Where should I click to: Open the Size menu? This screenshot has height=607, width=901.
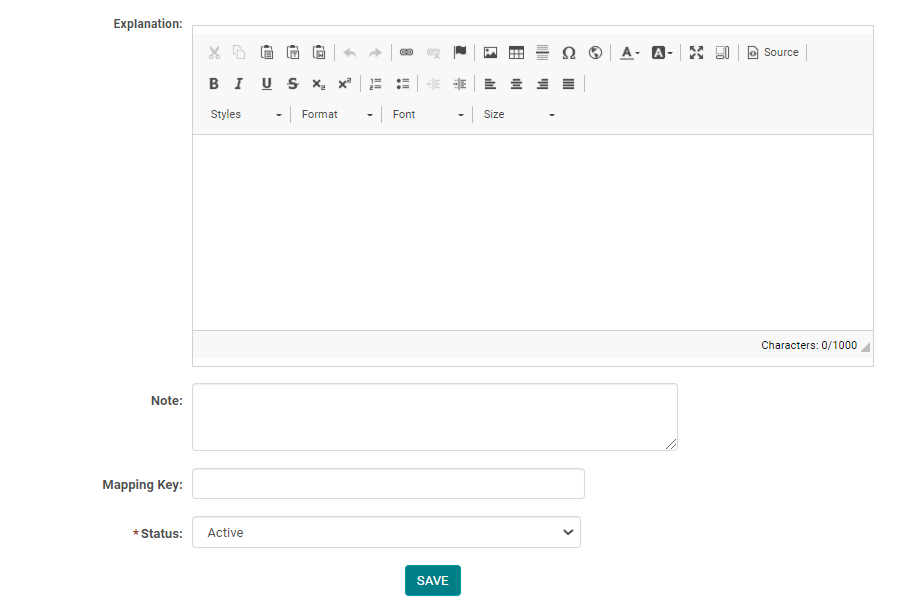(x=519, y=115)
